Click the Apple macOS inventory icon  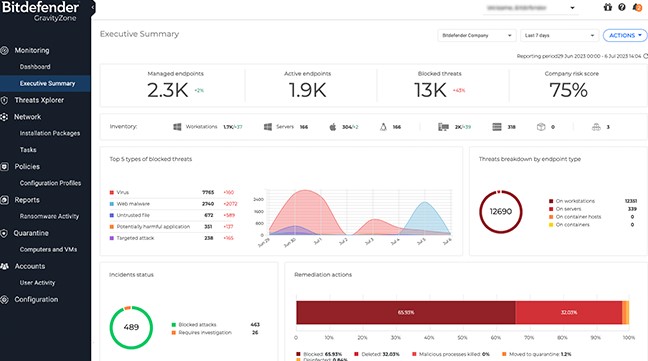333,127
